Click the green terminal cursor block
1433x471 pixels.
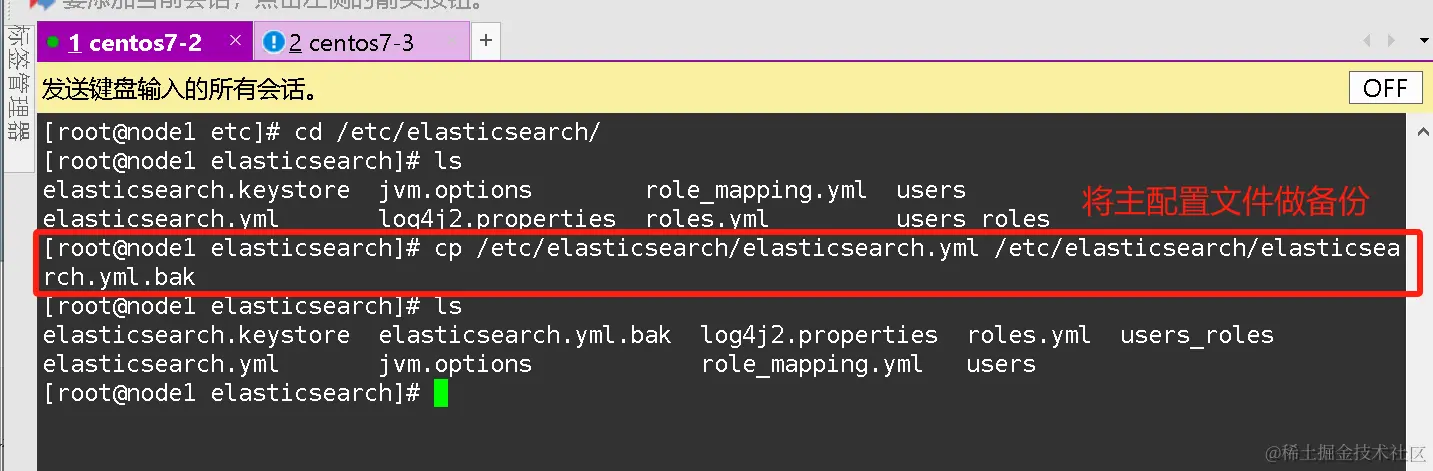[441, 393]
